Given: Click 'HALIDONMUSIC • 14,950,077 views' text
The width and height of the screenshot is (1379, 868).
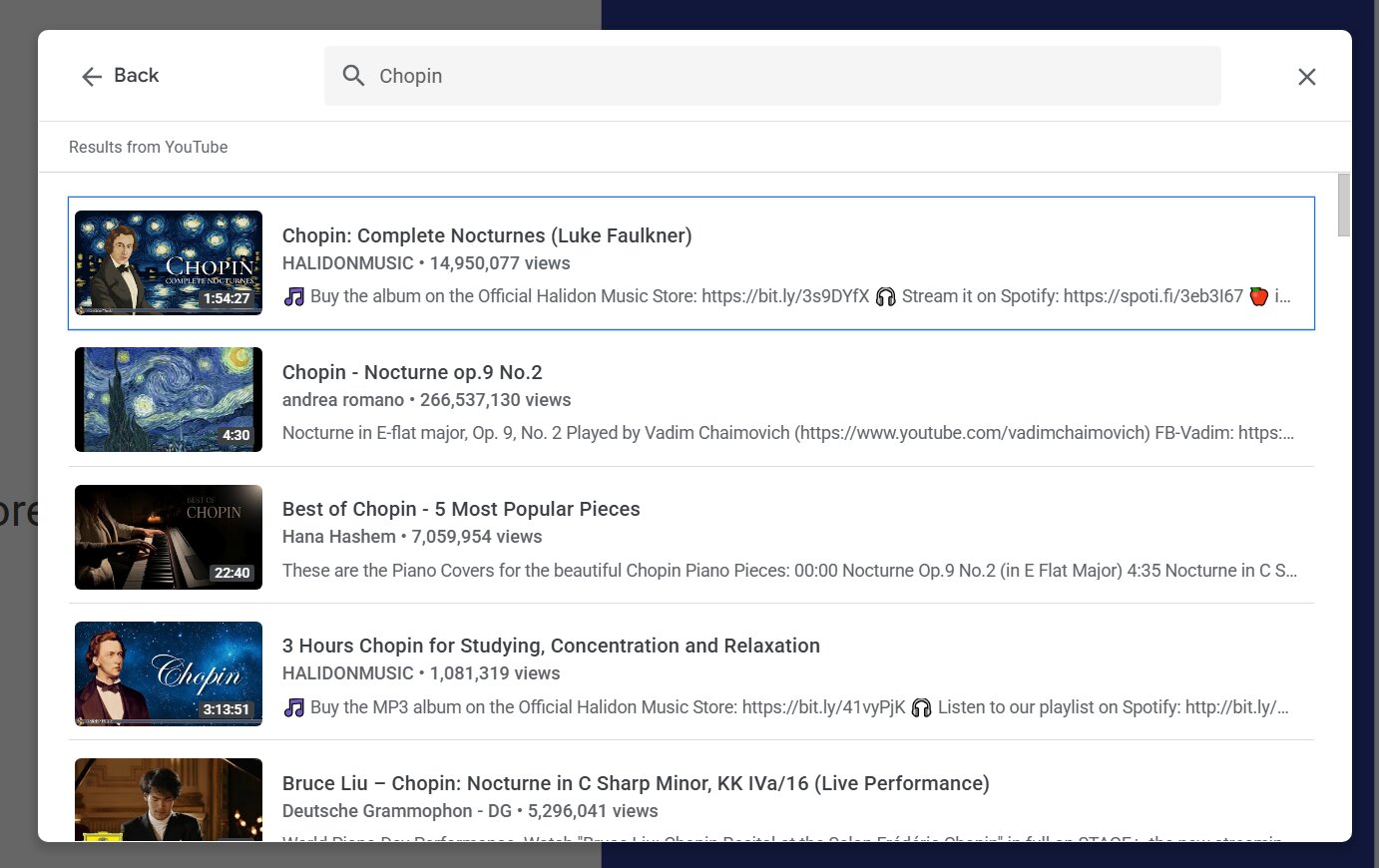Looking at the screenshot, I should click(x=426, y=263).
